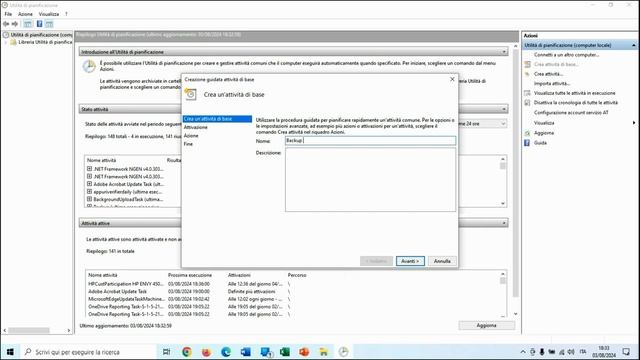Click the Aggiorna refresh icon in Azioni
The image size is (640, 360).
[527, 133]
